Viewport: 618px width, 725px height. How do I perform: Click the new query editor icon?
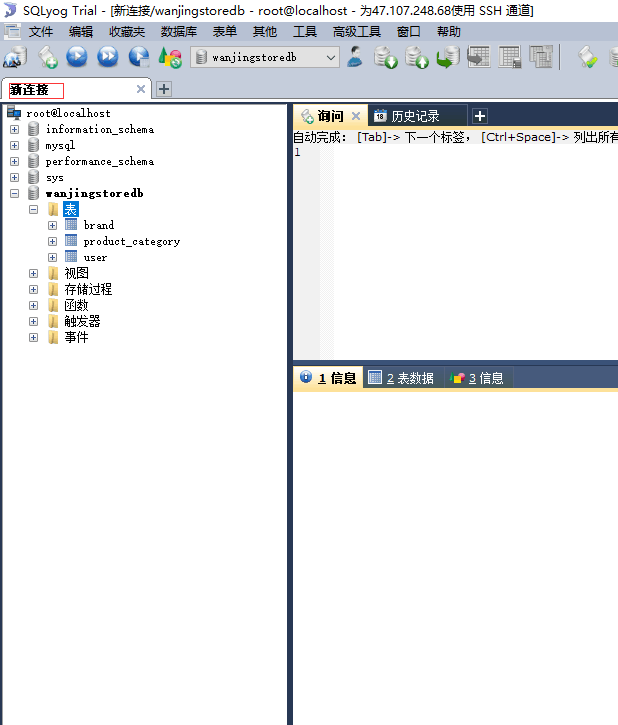(x=47, y=57)
